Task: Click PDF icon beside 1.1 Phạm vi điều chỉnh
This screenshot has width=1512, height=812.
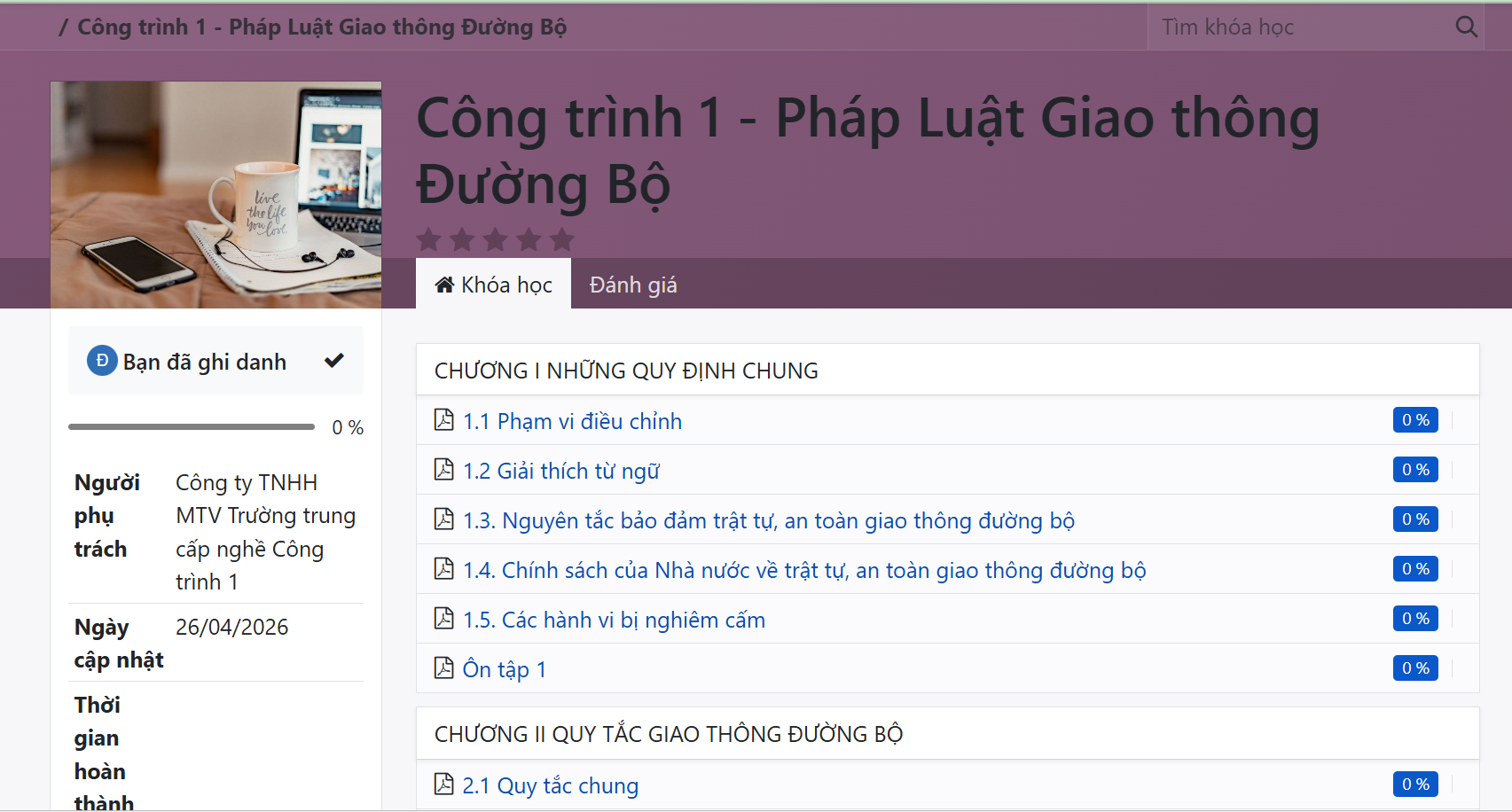Action: pos(443,419)
